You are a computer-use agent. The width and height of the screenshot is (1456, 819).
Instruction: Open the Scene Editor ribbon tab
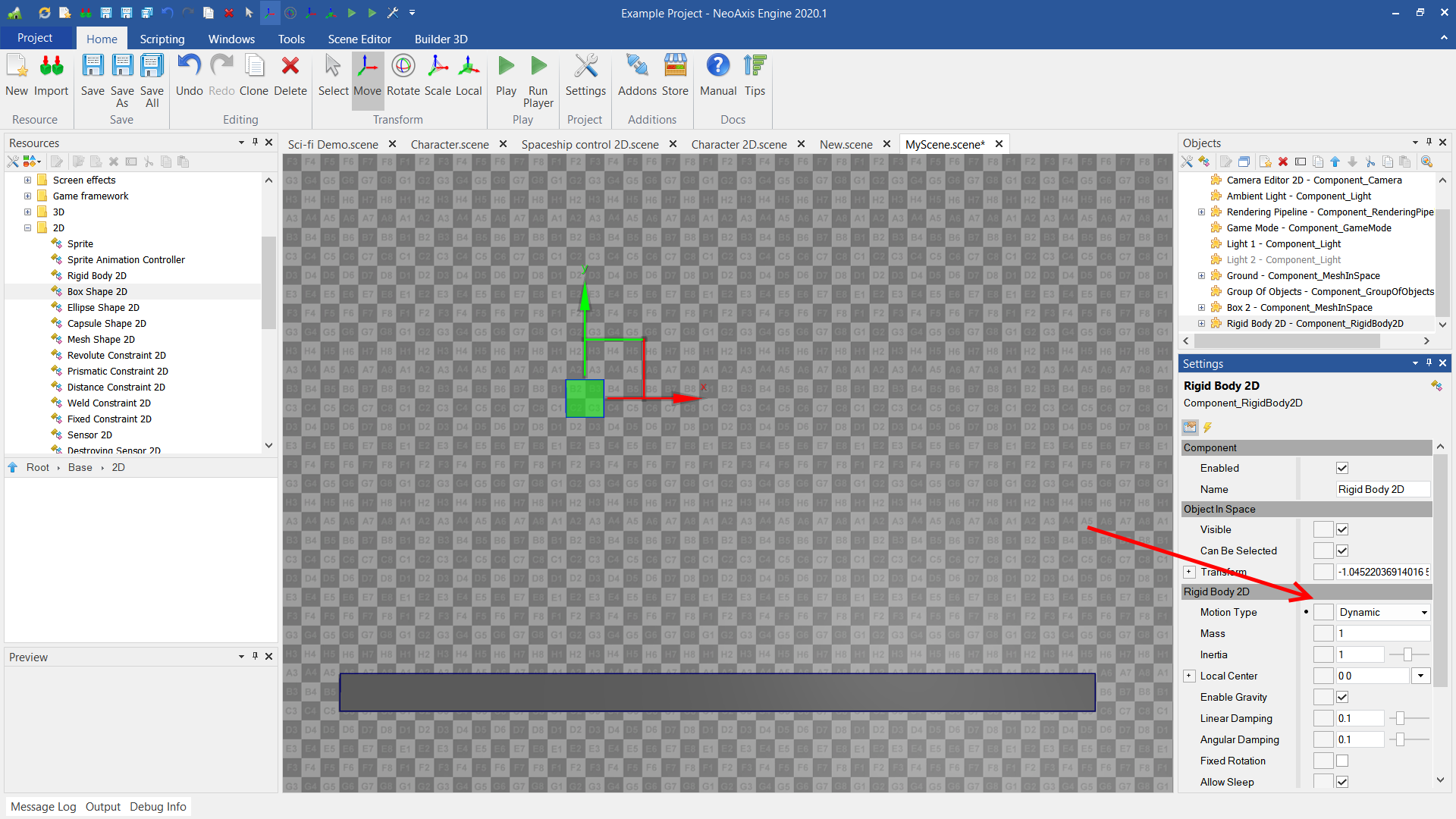pos(359,39)
